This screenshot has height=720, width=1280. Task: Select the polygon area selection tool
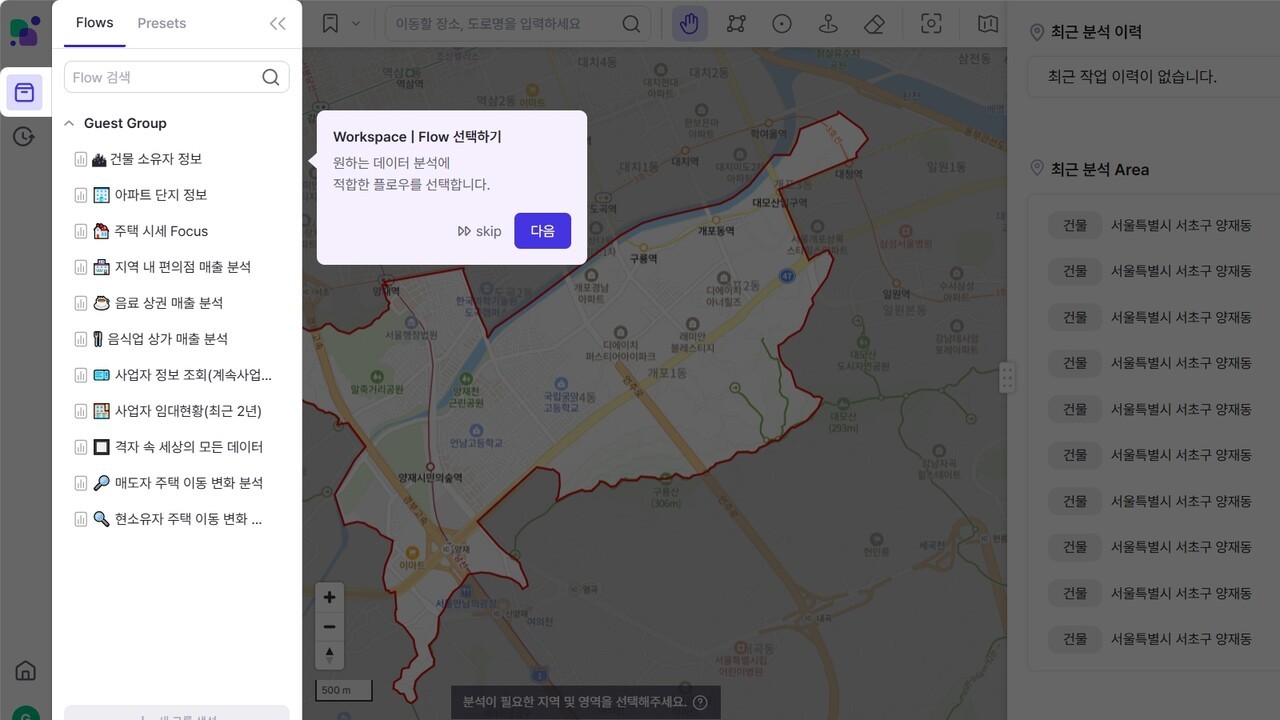pyautogui.click(x=735, y=23)
